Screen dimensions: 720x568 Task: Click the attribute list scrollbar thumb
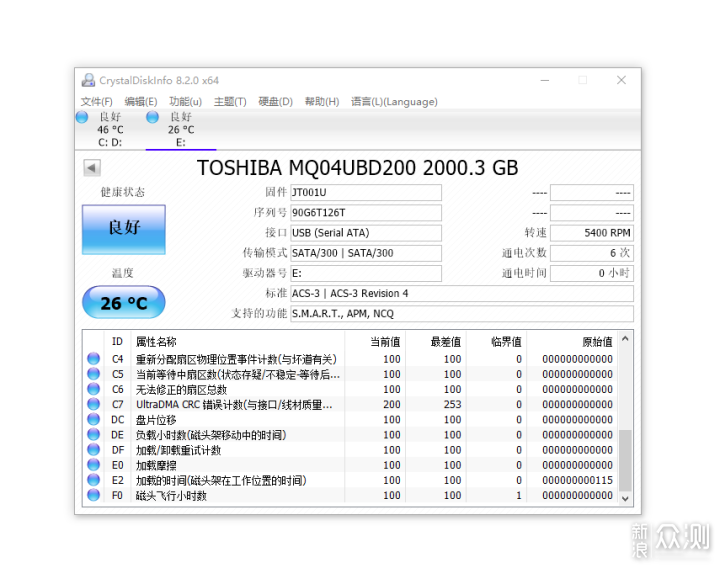coord(625,460)
